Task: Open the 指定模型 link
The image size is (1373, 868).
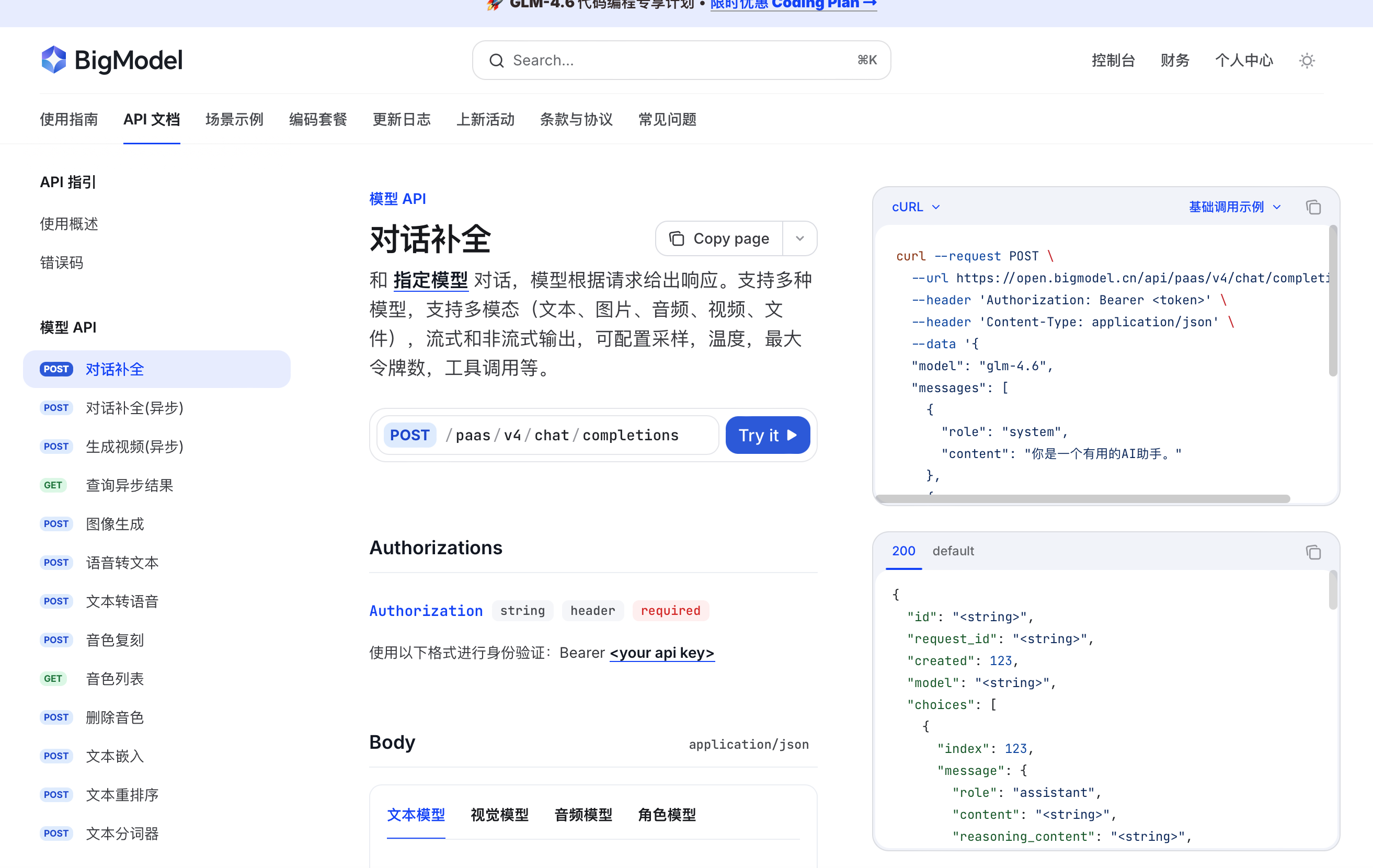Action: tap(432, 279)
